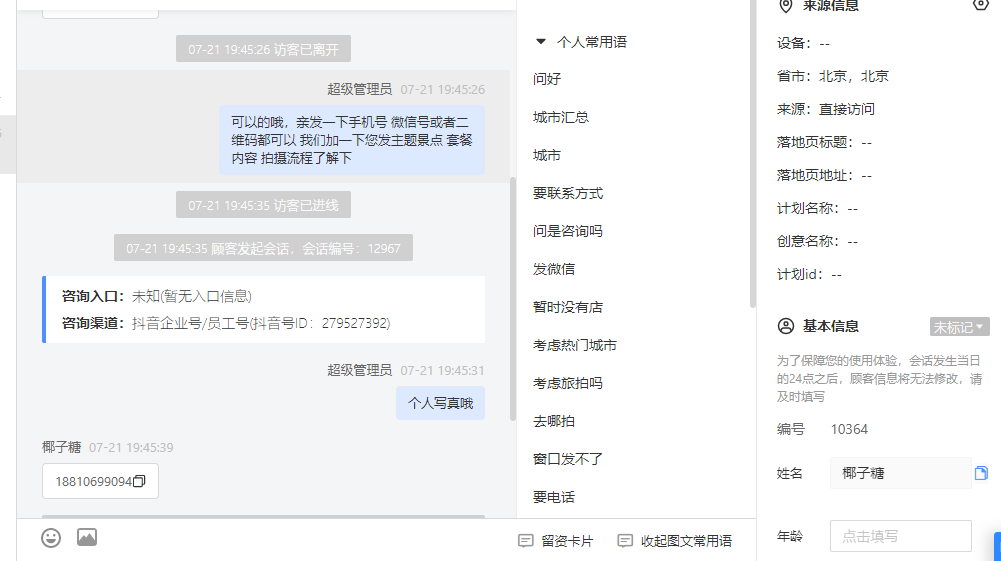
Task: Click the source info panel scrollbar
Action: pyautogui.click(x=753, y=153)
